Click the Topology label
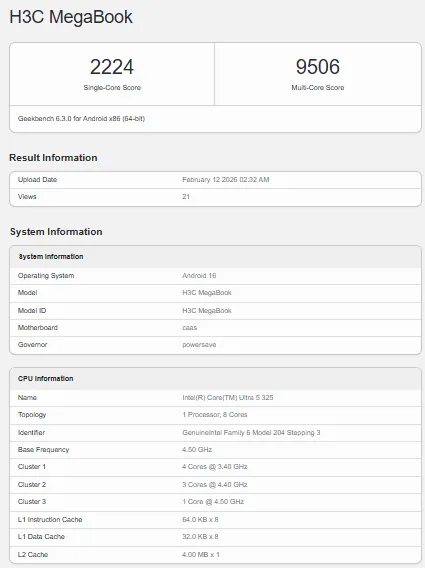Viewport: 425px width, 568px height. (32, 415)
